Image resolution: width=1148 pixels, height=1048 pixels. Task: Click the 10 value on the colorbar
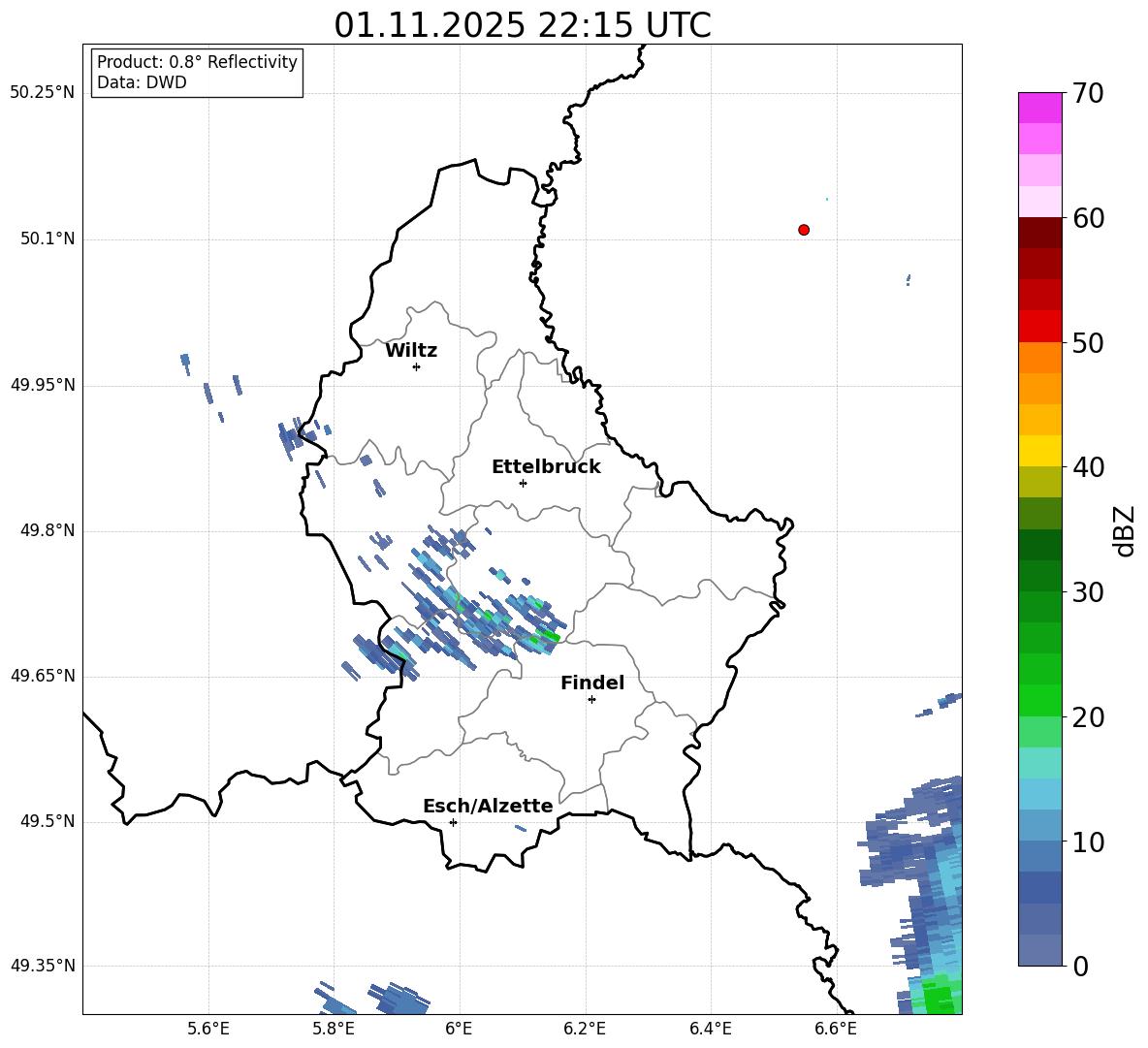[x=1088, y=842]
